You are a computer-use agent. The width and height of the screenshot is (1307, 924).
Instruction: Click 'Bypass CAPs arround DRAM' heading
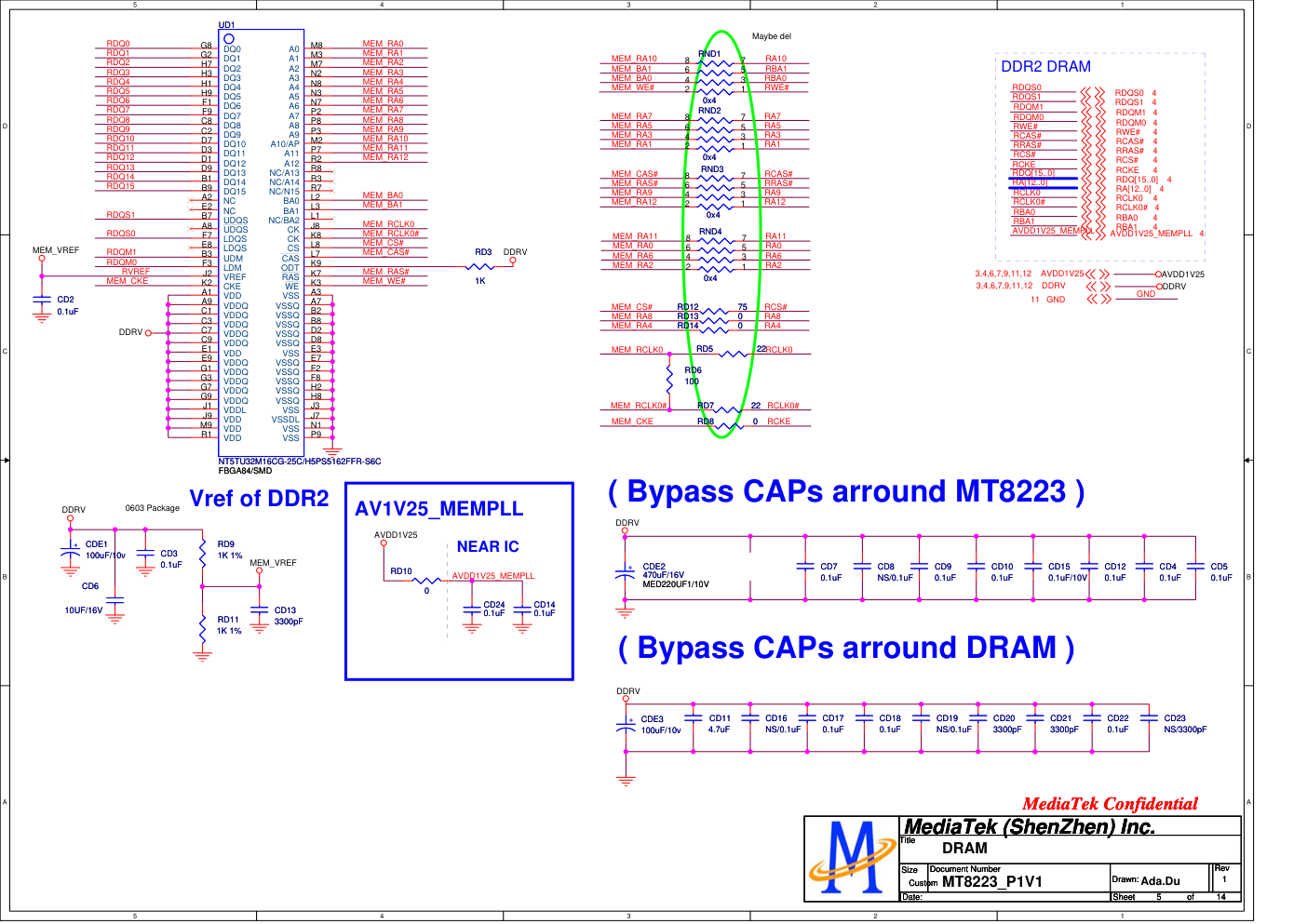(x=846, y=648)
